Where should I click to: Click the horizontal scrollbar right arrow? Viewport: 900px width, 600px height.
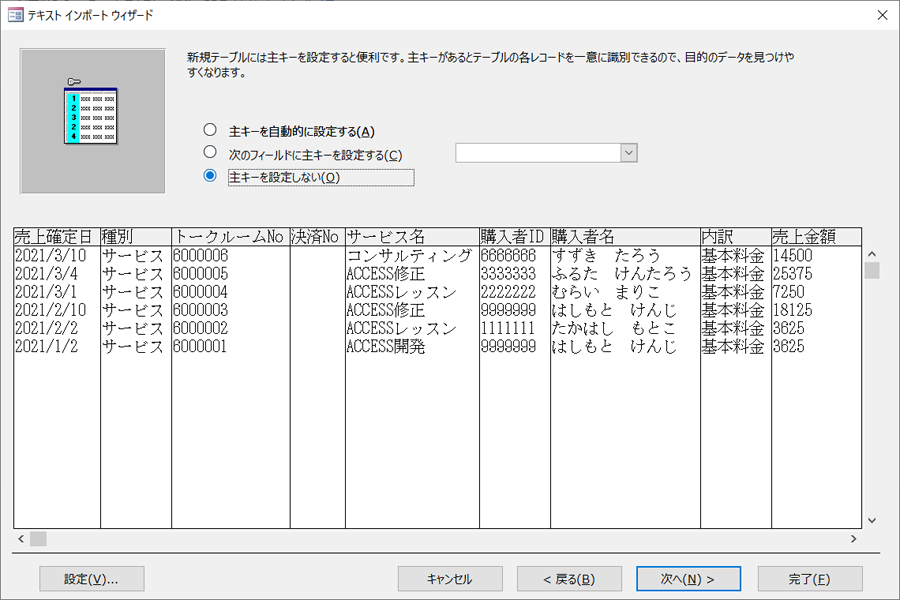853,539
